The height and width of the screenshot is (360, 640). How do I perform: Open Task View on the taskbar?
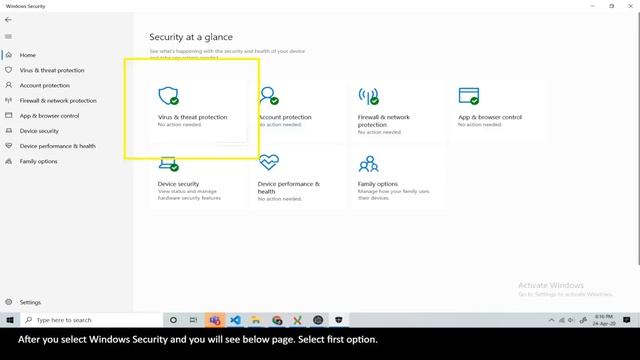click(x=193, y=320)
